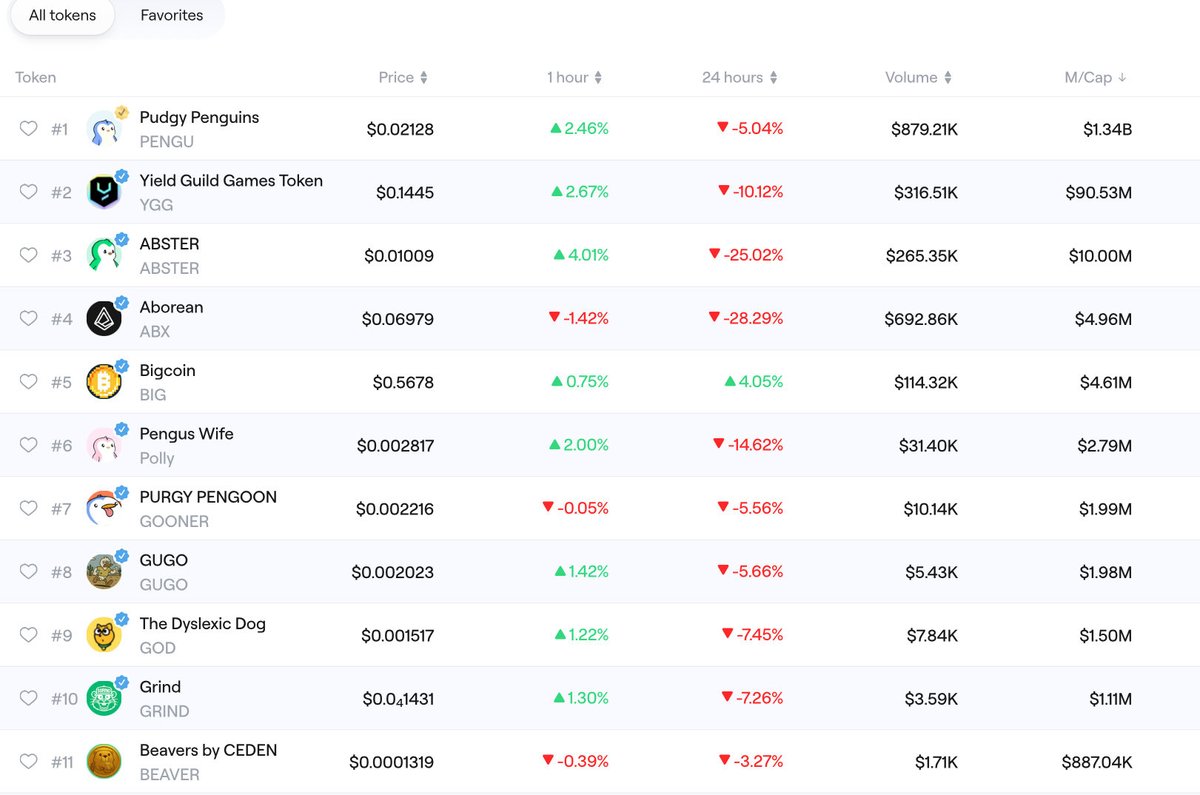The image size is (1200, 795).
Task: Open the ABSTER token logo
Action: pos(104,255)
